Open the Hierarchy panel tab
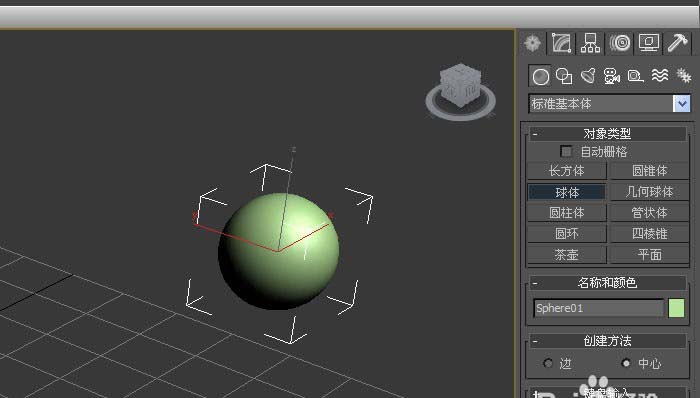This screenshot has height=398, width=700. click(590, 44)
